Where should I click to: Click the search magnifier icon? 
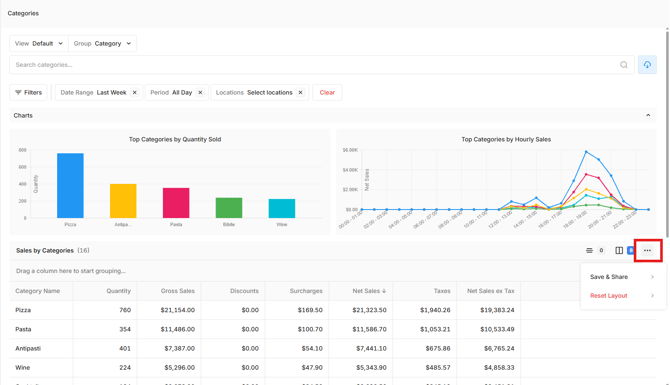623,65
